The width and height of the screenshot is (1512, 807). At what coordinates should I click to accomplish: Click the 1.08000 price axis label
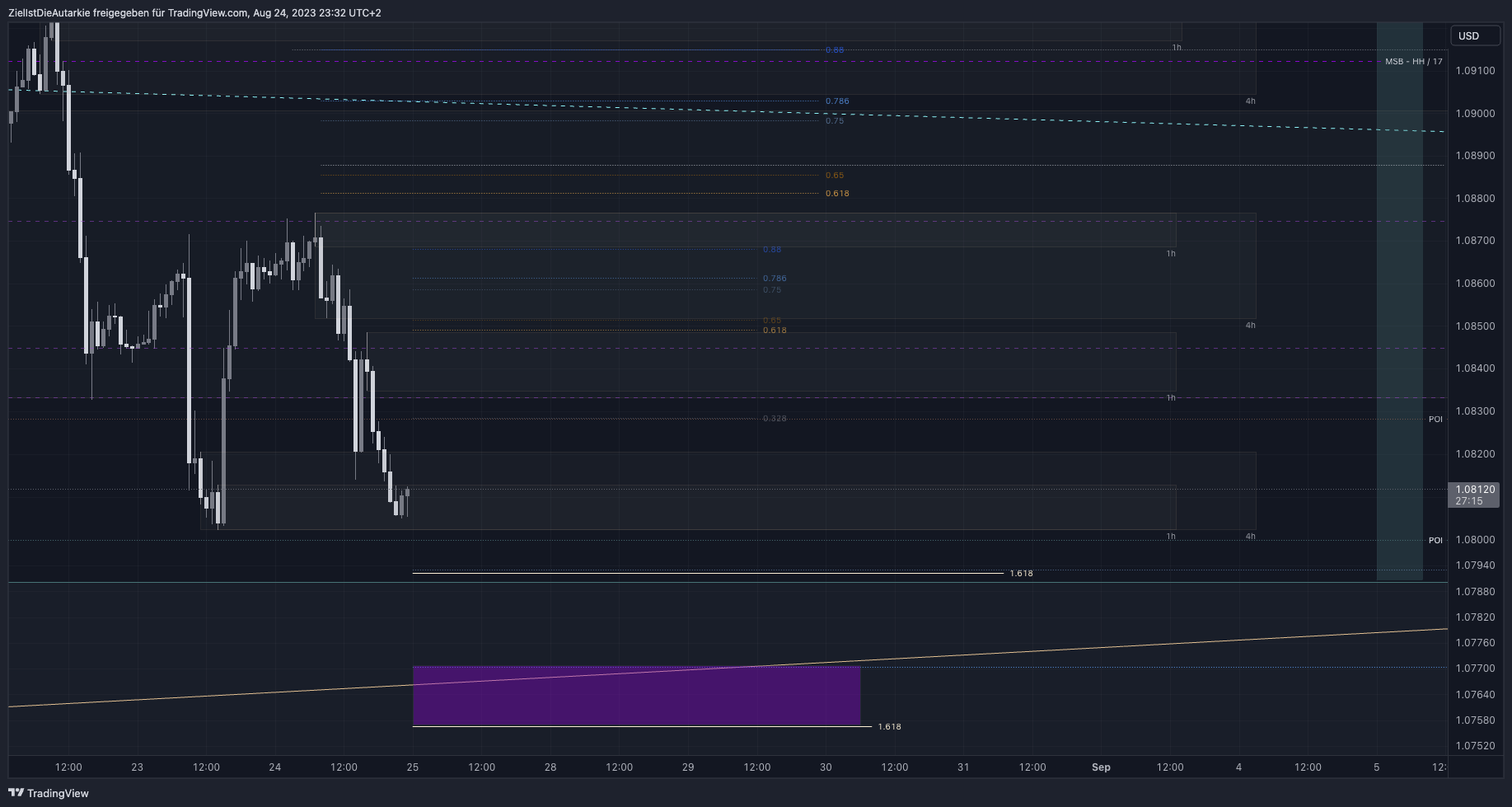(x=1475, y=540)
